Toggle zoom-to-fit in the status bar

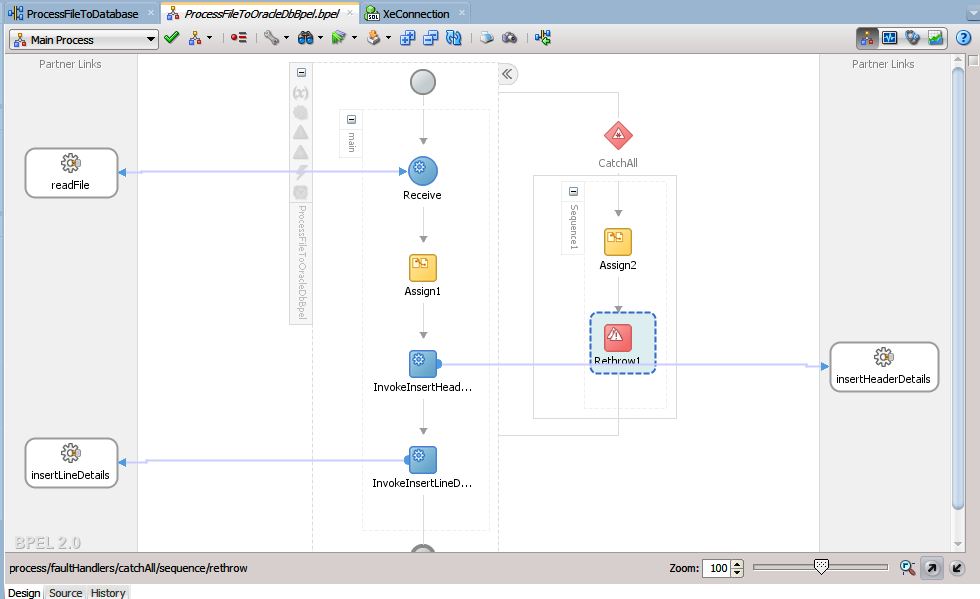coord(908,568)
